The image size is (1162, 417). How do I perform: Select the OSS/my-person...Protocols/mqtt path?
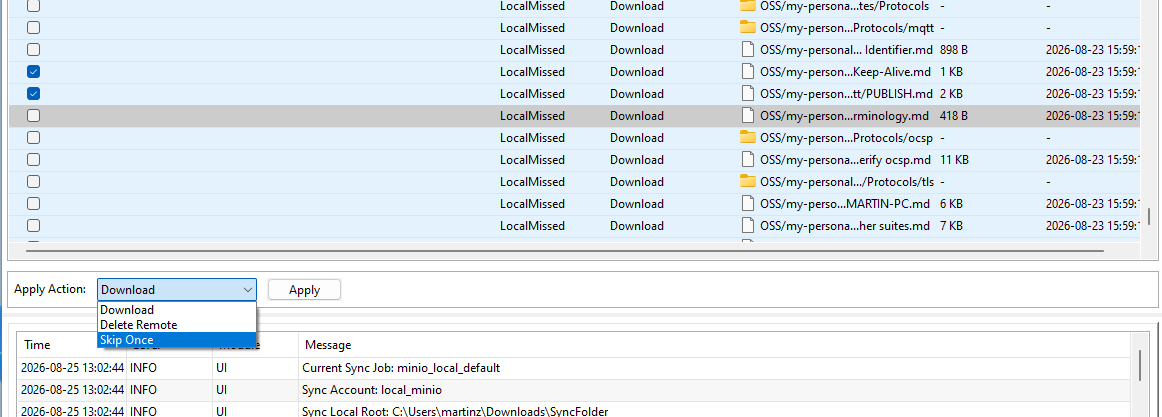[846, 28]
